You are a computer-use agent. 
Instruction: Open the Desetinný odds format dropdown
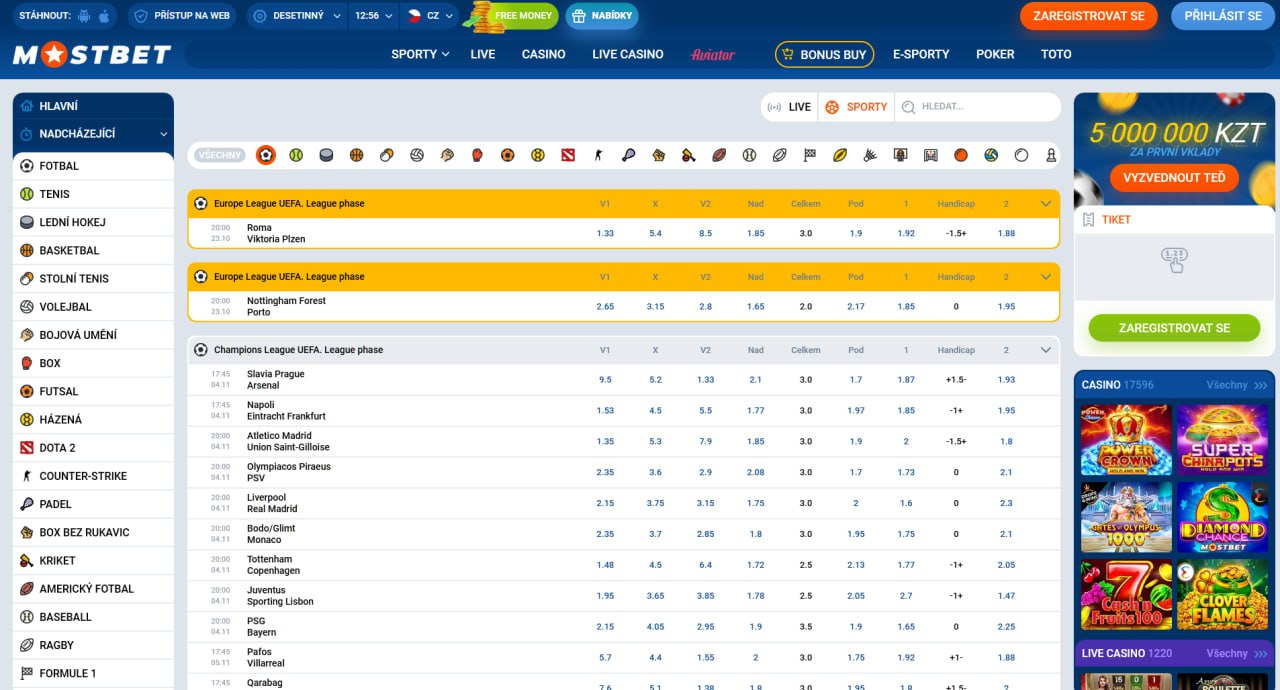tap(297, 16)
